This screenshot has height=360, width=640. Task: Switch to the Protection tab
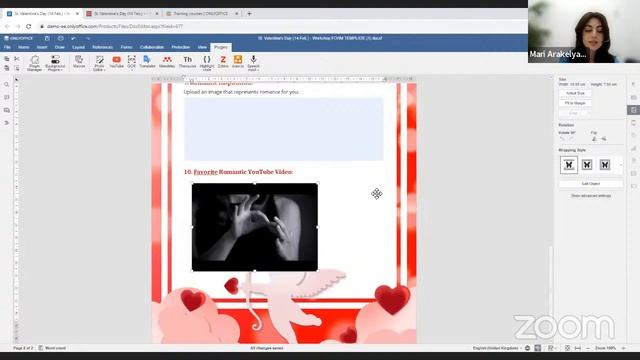coord(181,47)
